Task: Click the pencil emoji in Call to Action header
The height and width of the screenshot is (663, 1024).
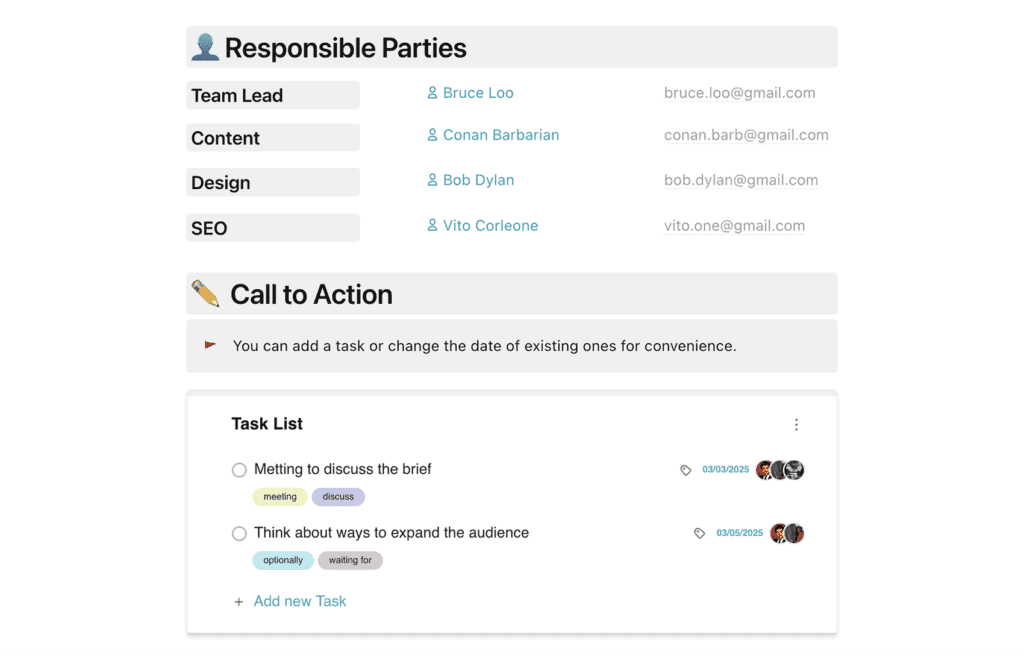Action: coord(206,293)
